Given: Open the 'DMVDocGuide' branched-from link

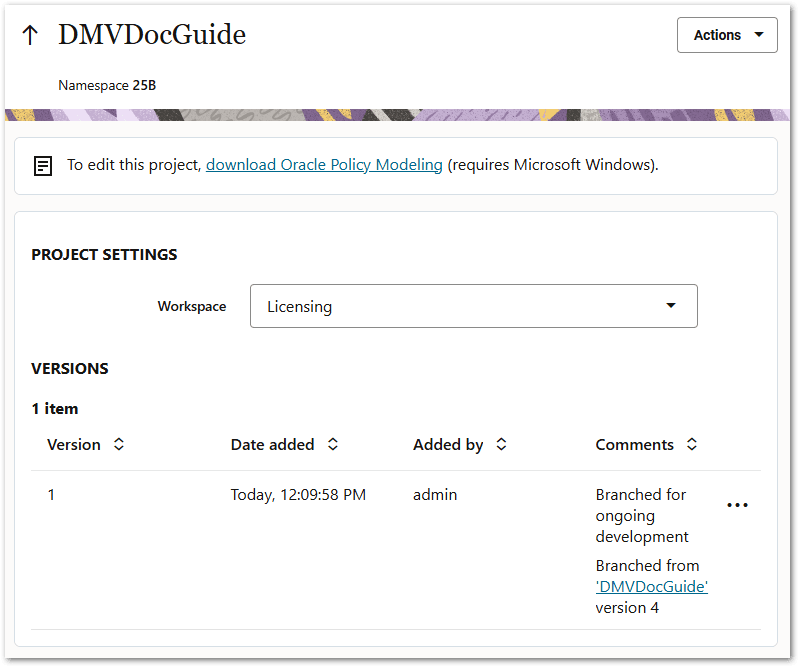Looking at the screenshot, I should (652, 586).
